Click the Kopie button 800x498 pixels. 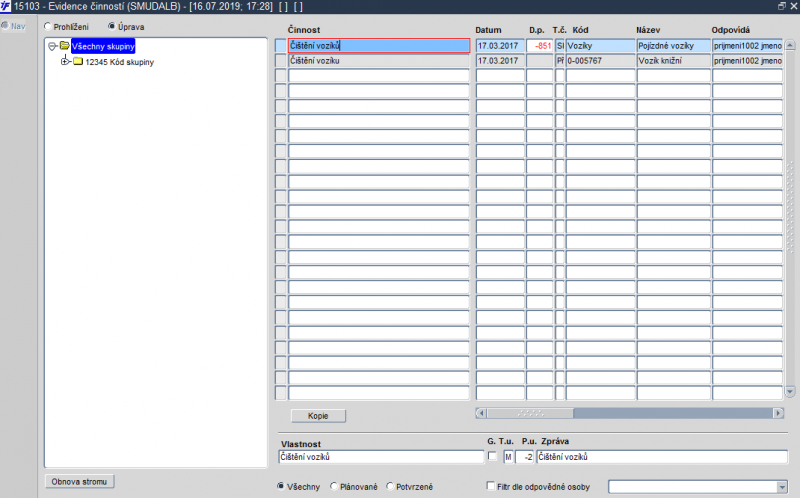(x=318, y=416)
